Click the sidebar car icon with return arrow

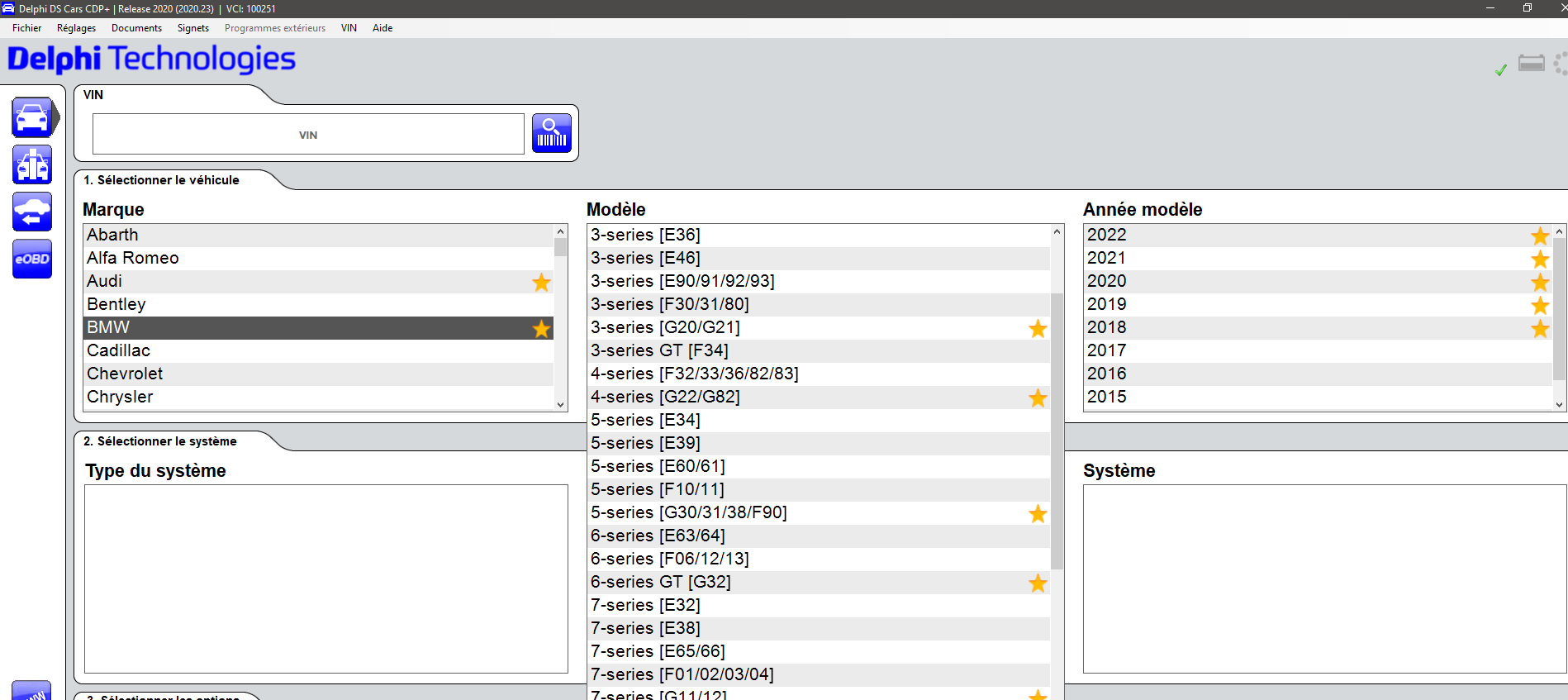(32, 212)
